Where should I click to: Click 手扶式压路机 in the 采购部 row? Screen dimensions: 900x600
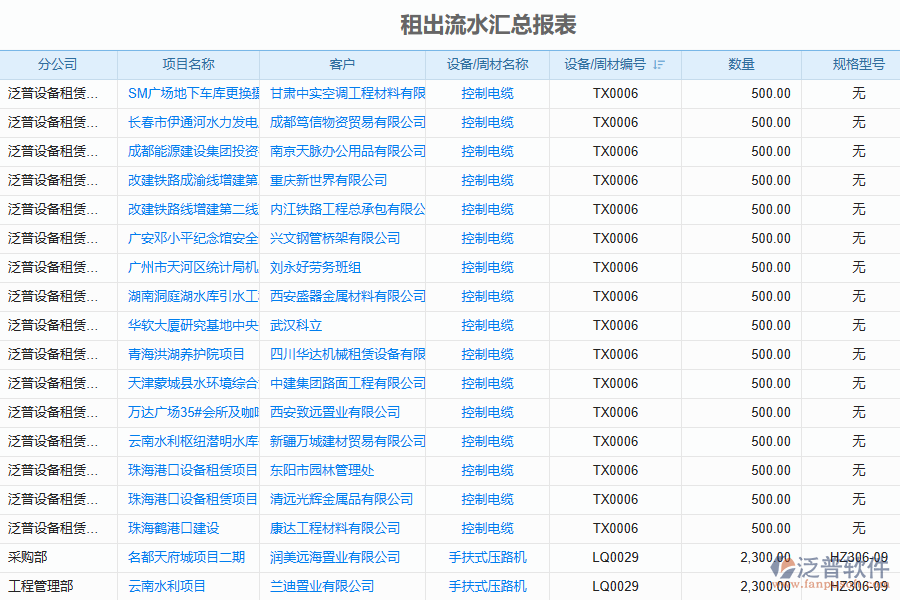[x=487, y=558]
